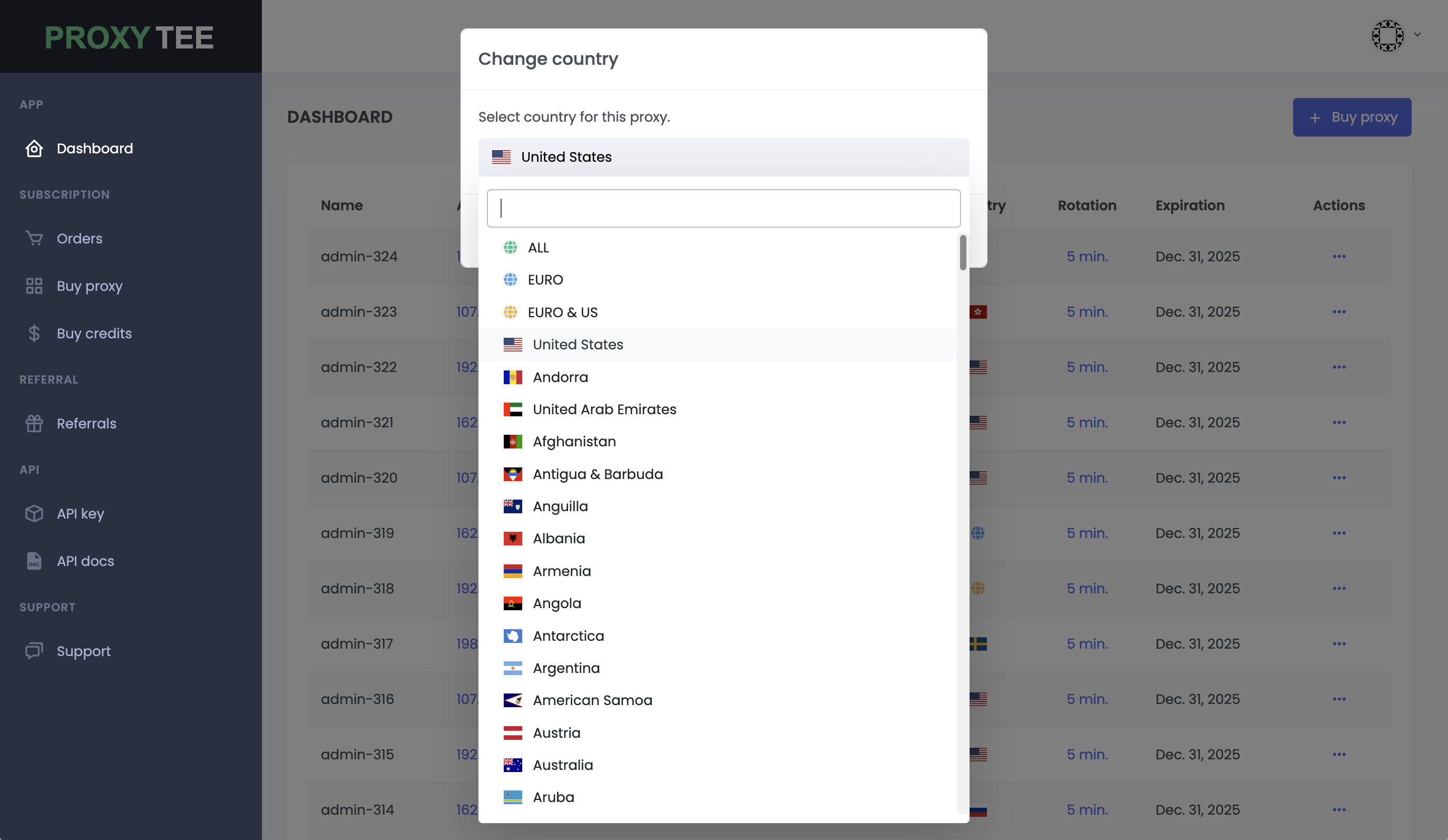Click the country search input field
The width and height of the screenshot is (1448, 840).
(x=723, y=208)
